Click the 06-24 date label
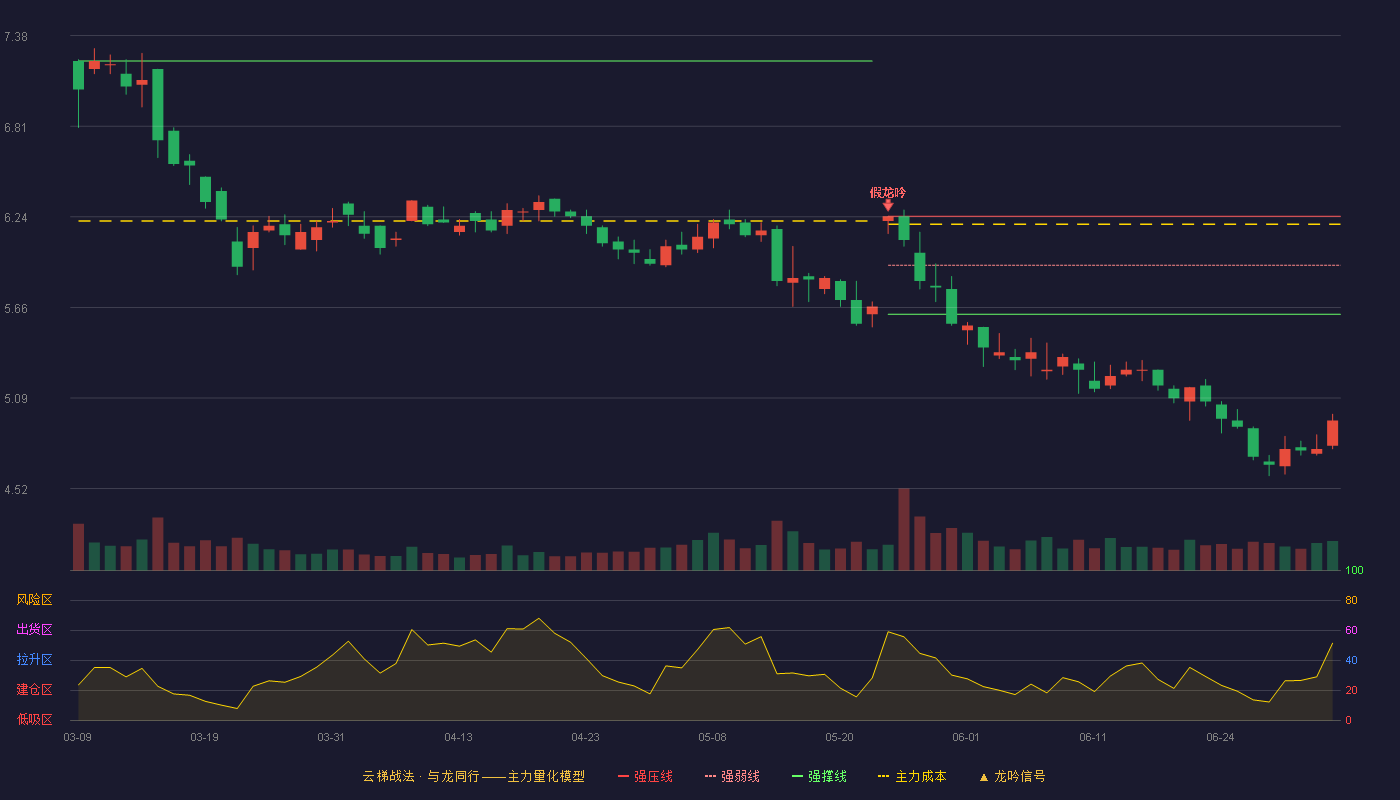The width and height of the screenshot is (1400, 800). pyautogui.click(x=1220, y=737)
